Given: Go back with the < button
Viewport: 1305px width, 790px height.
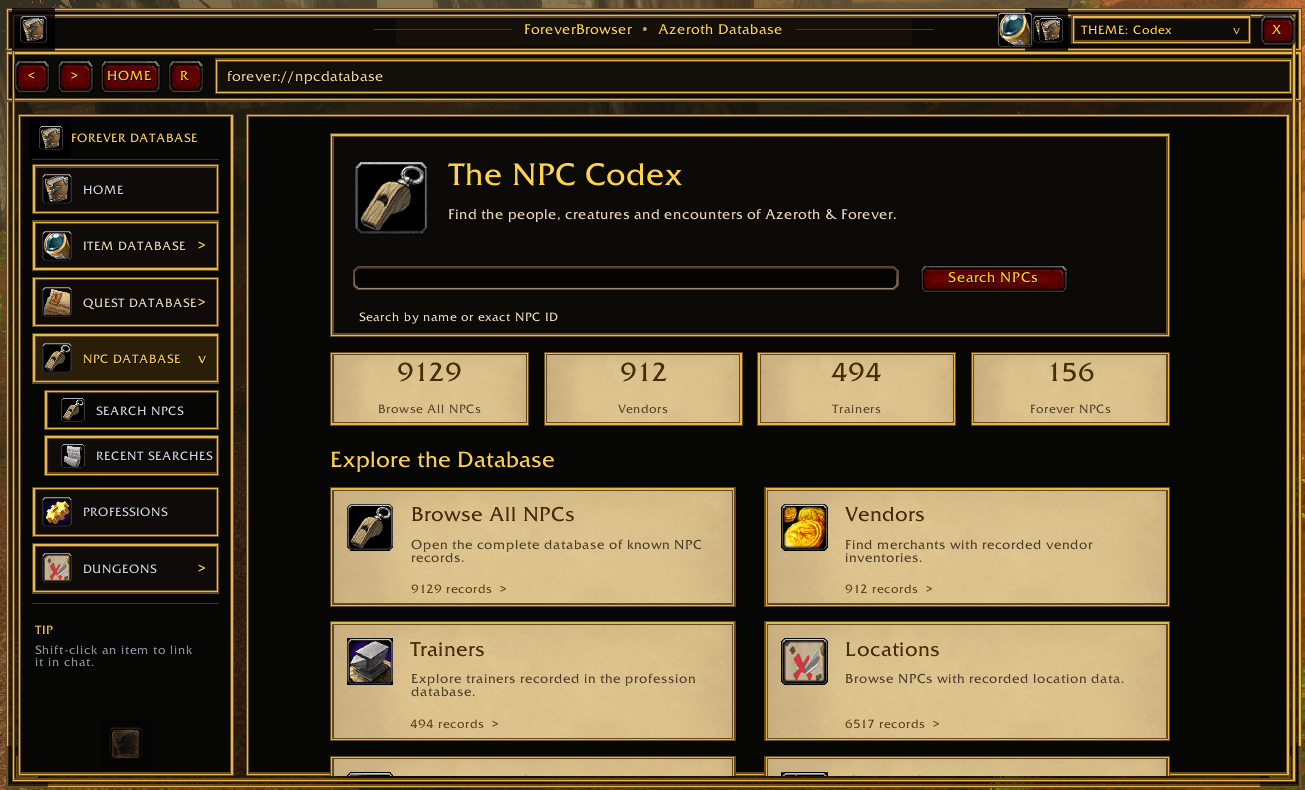Looking at the screenshot, I should pyautogui.click(x=32, y=76).
